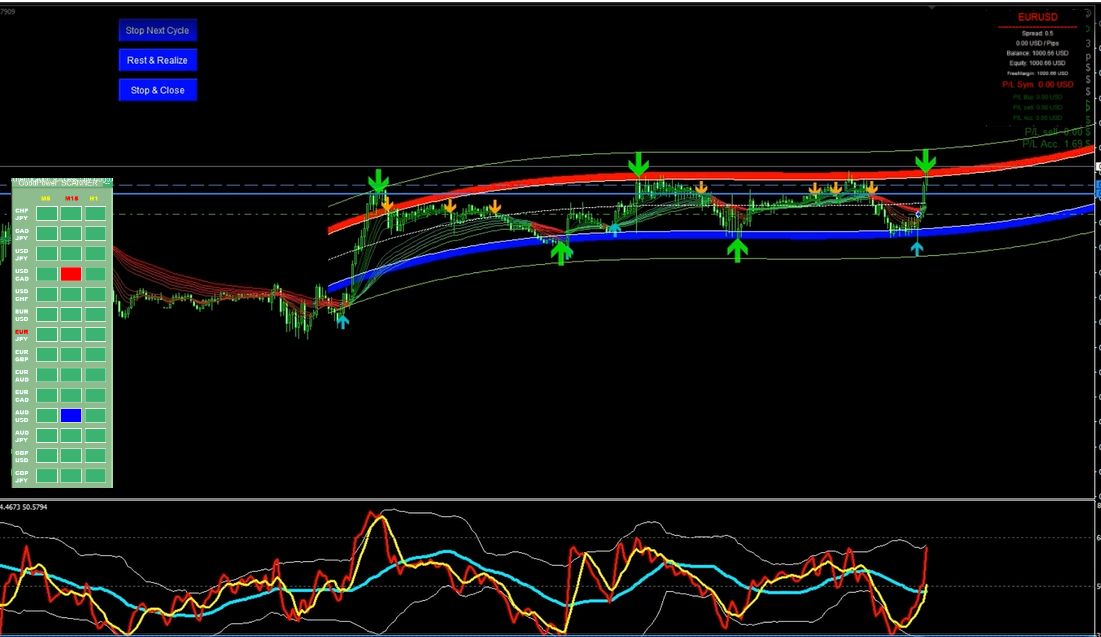Open EUR AUD H1 scanner cell
This screenshot has height=637, width=1101.
click(x=95, y=375)
